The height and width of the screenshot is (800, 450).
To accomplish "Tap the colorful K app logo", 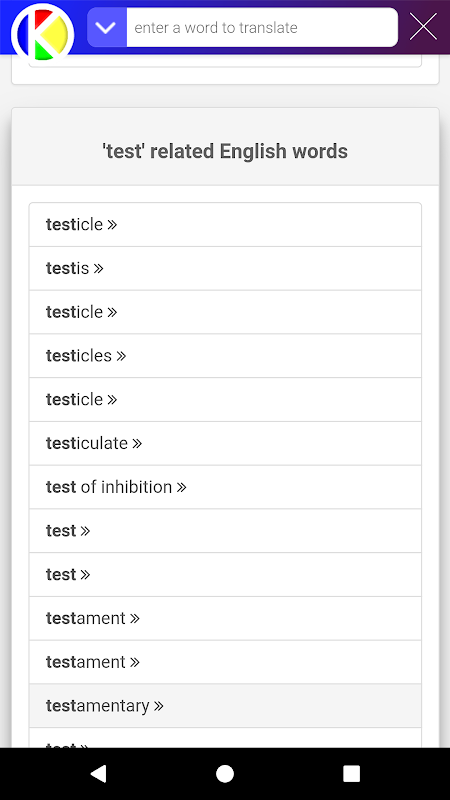I will point(43,35).
